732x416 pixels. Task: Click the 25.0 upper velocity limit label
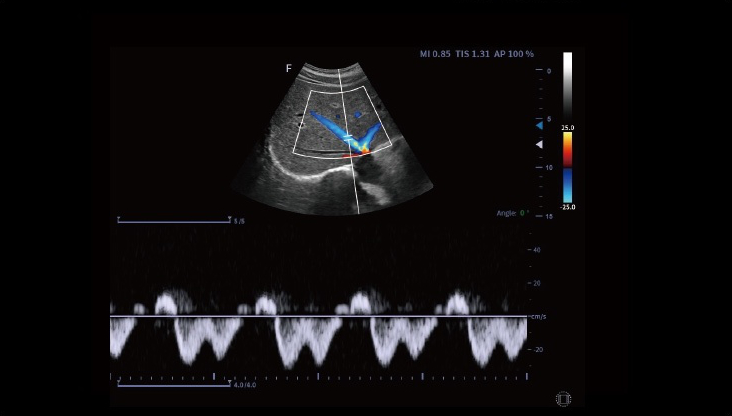(567, 128)
